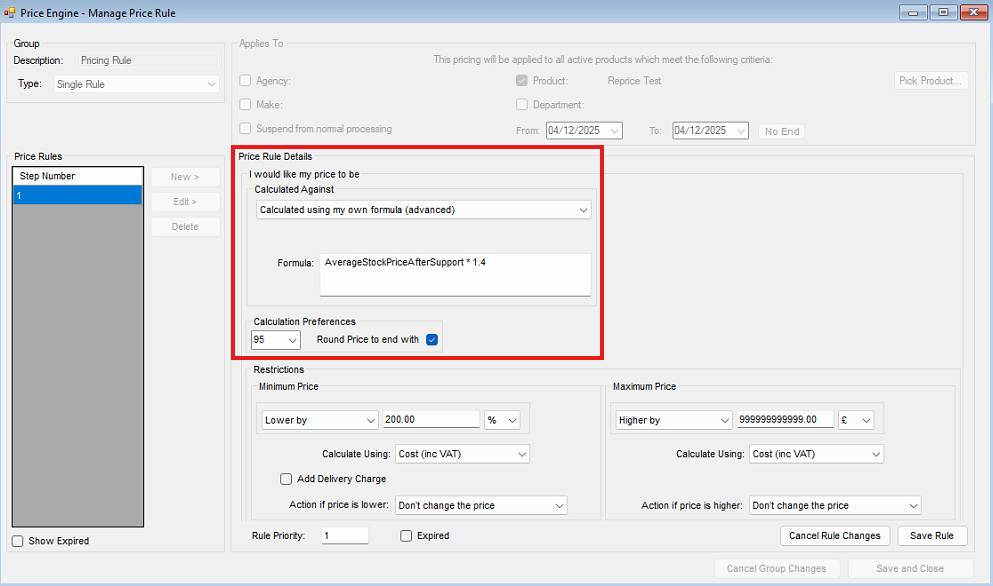Screen dimensions: 993x586
Task: Tick the Make checkbox
Action: pos(245,105)
